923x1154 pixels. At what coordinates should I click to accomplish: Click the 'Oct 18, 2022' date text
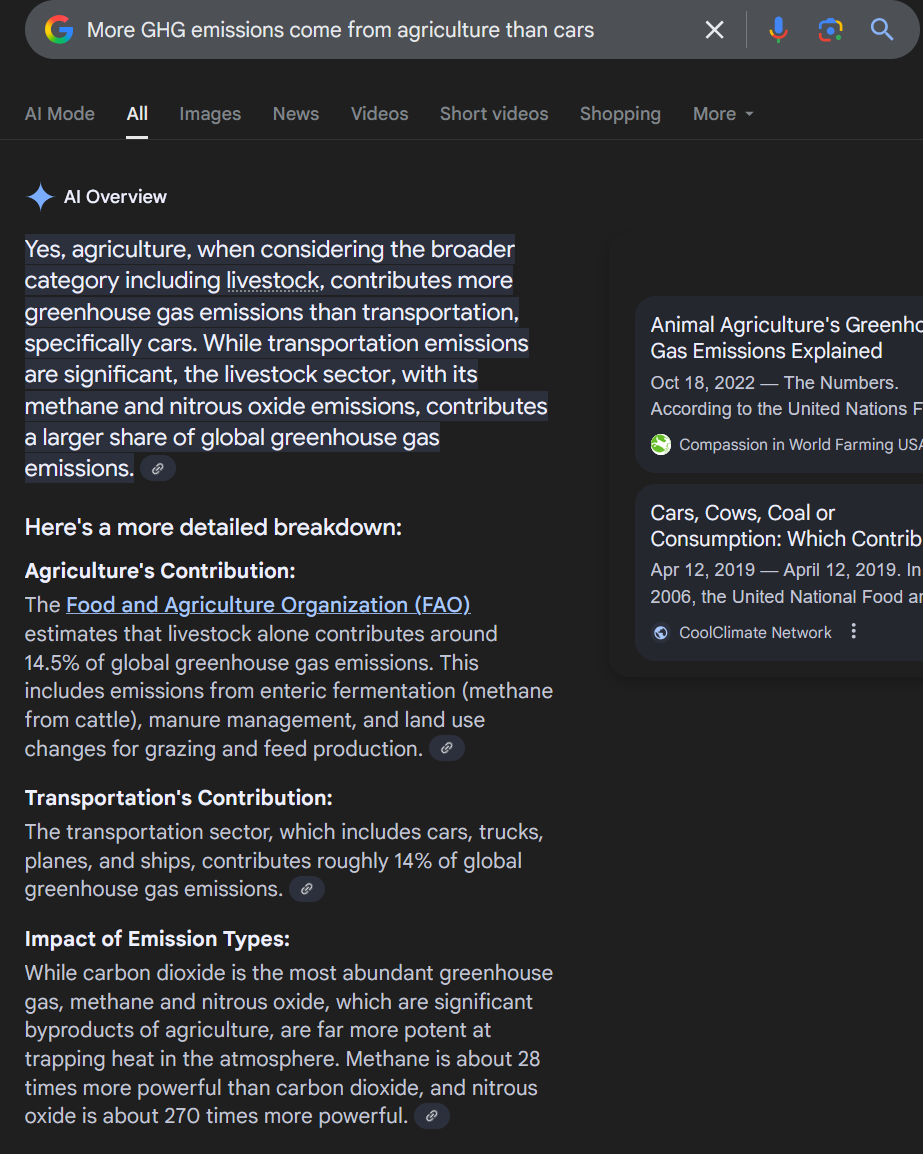click(x=702, y=383)
